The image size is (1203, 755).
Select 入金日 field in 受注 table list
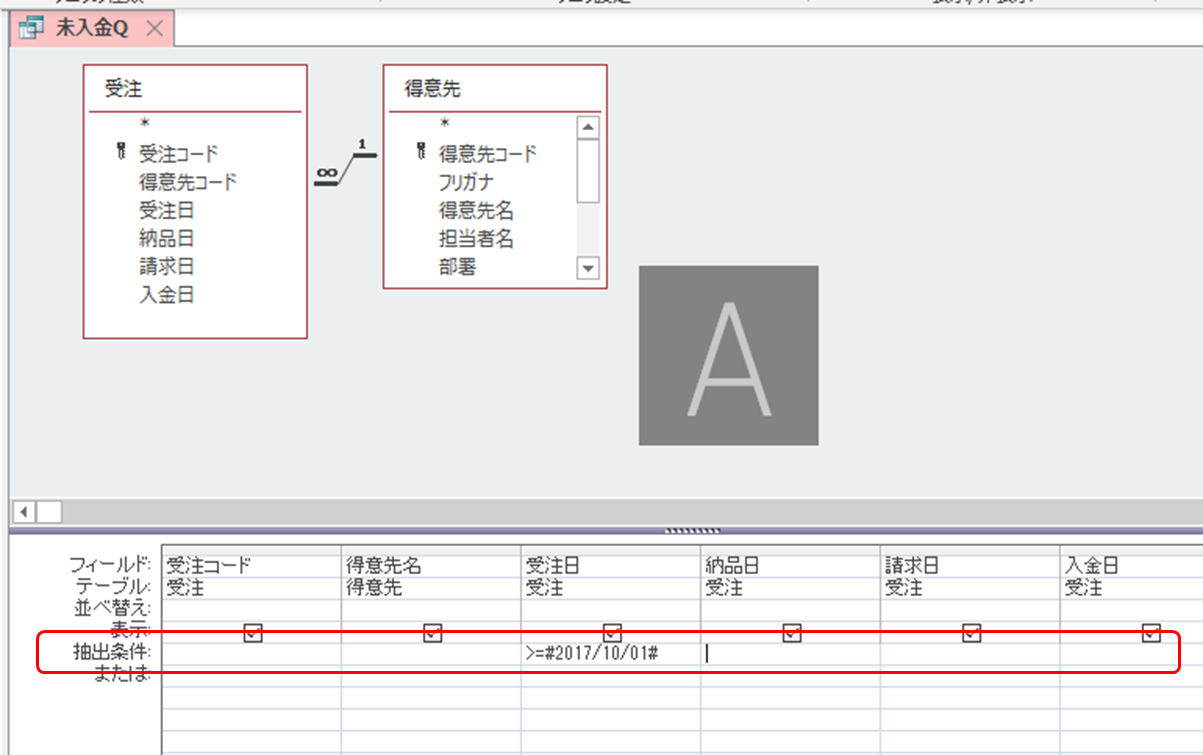(x=166, y=295)
